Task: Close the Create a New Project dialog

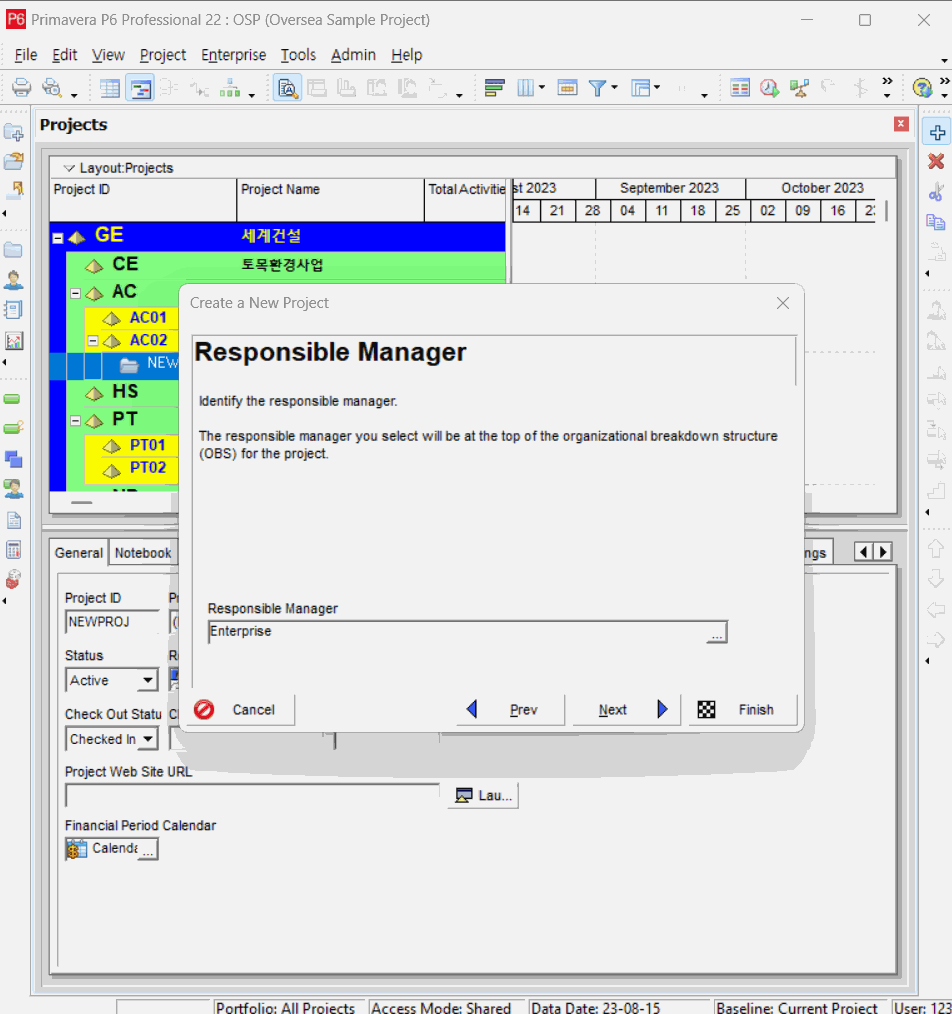Action: pos(783,303)
